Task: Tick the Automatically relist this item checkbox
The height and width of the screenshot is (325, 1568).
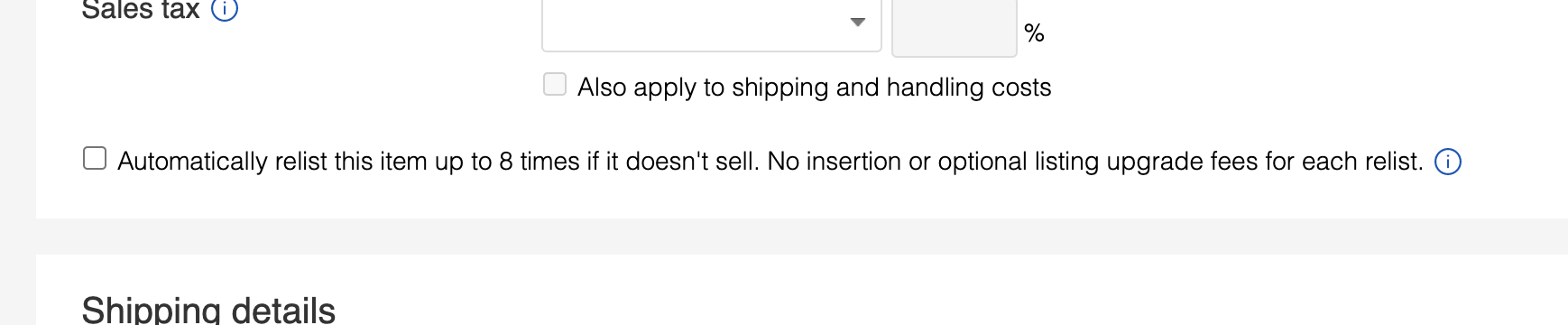Action: point(95,159)
